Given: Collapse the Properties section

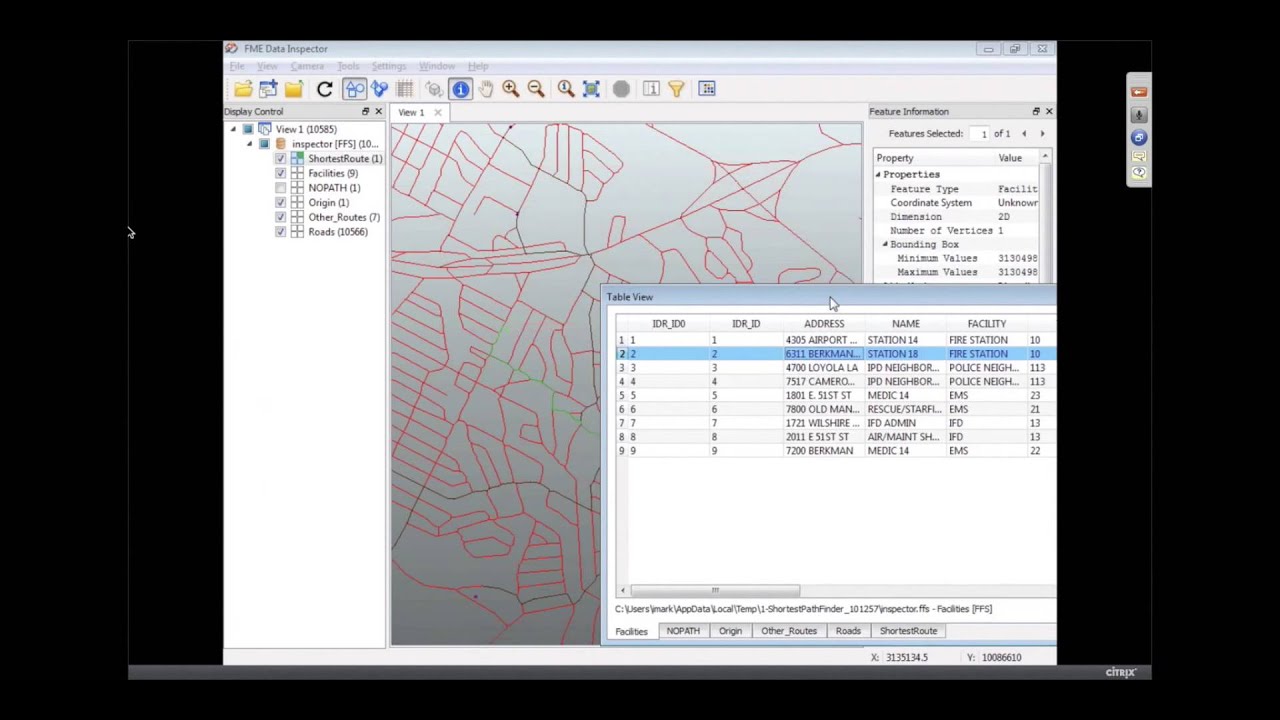Looking at the screenshot, I should pos(878,174).
